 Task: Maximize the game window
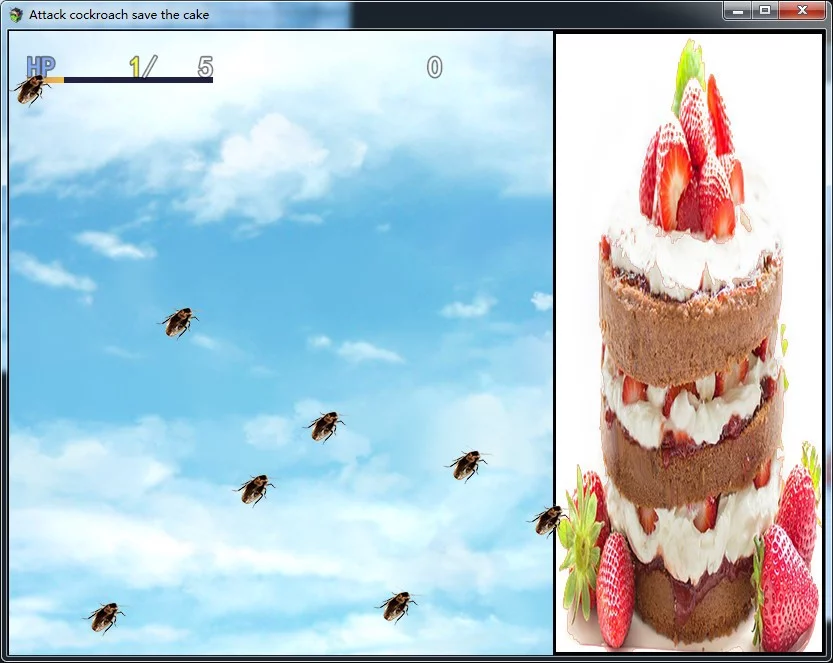tap(764, 11)
